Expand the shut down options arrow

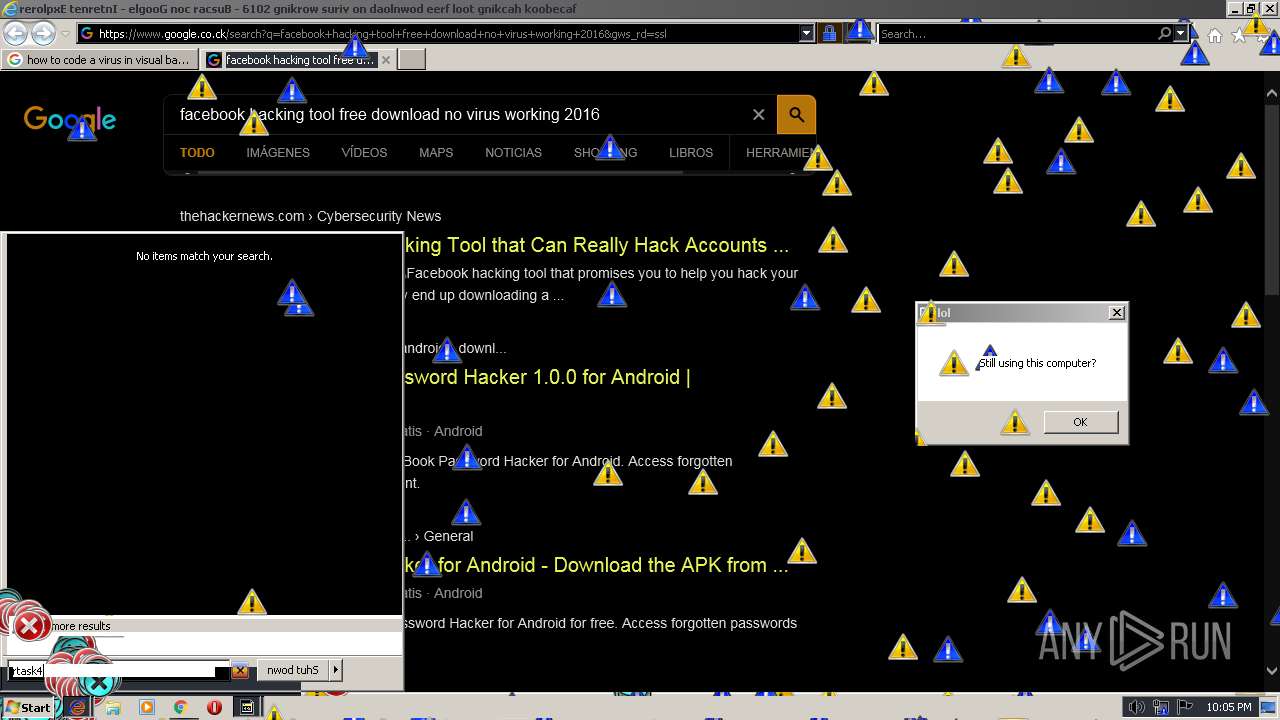pyautogui.click(x=336, y=670)
